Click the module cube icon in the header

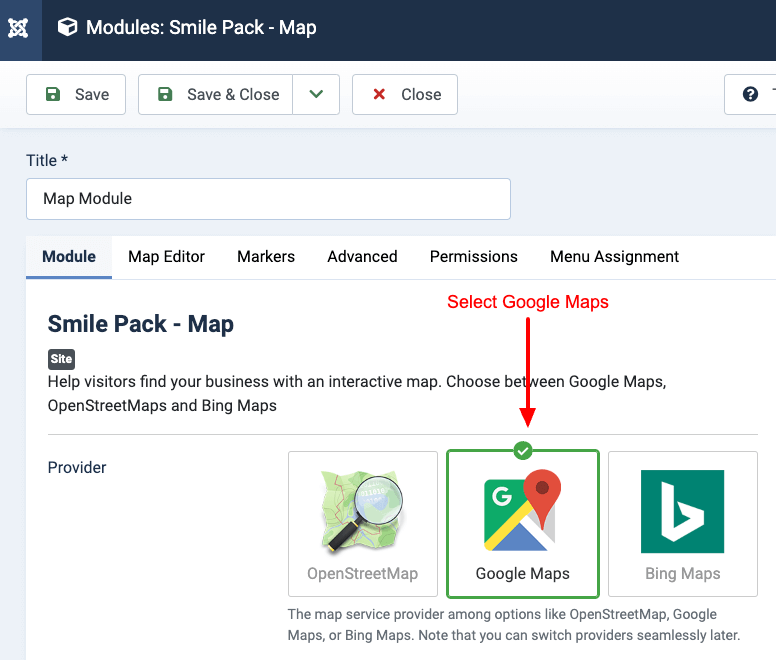(67, 27)
